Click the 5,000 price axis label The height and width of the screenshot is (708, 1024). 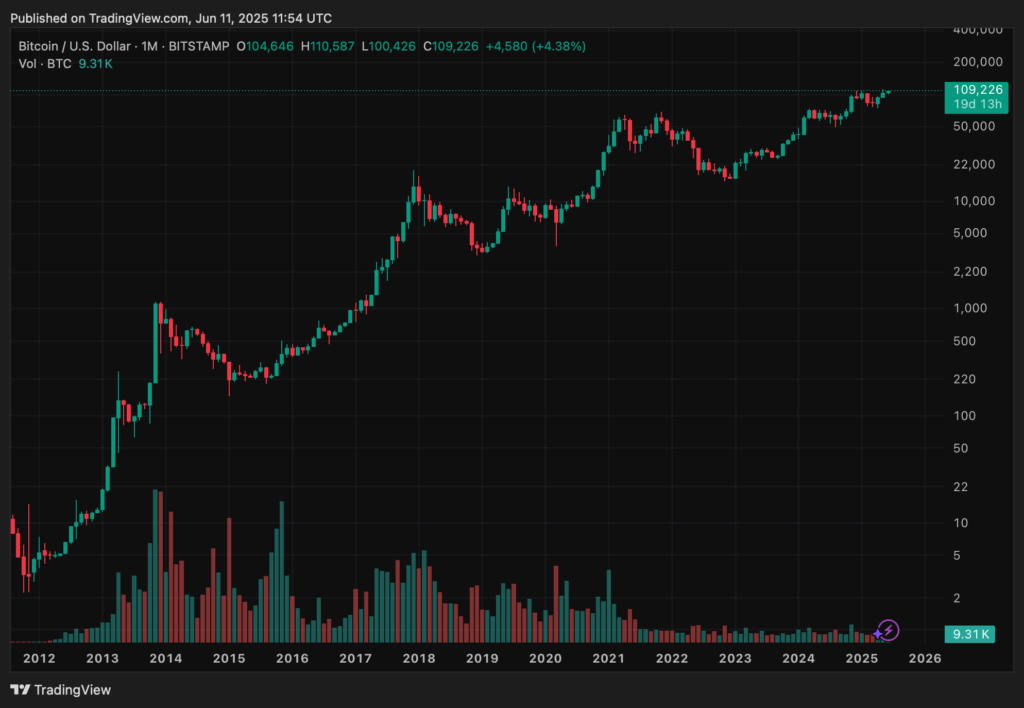click(x=970, y=233)
